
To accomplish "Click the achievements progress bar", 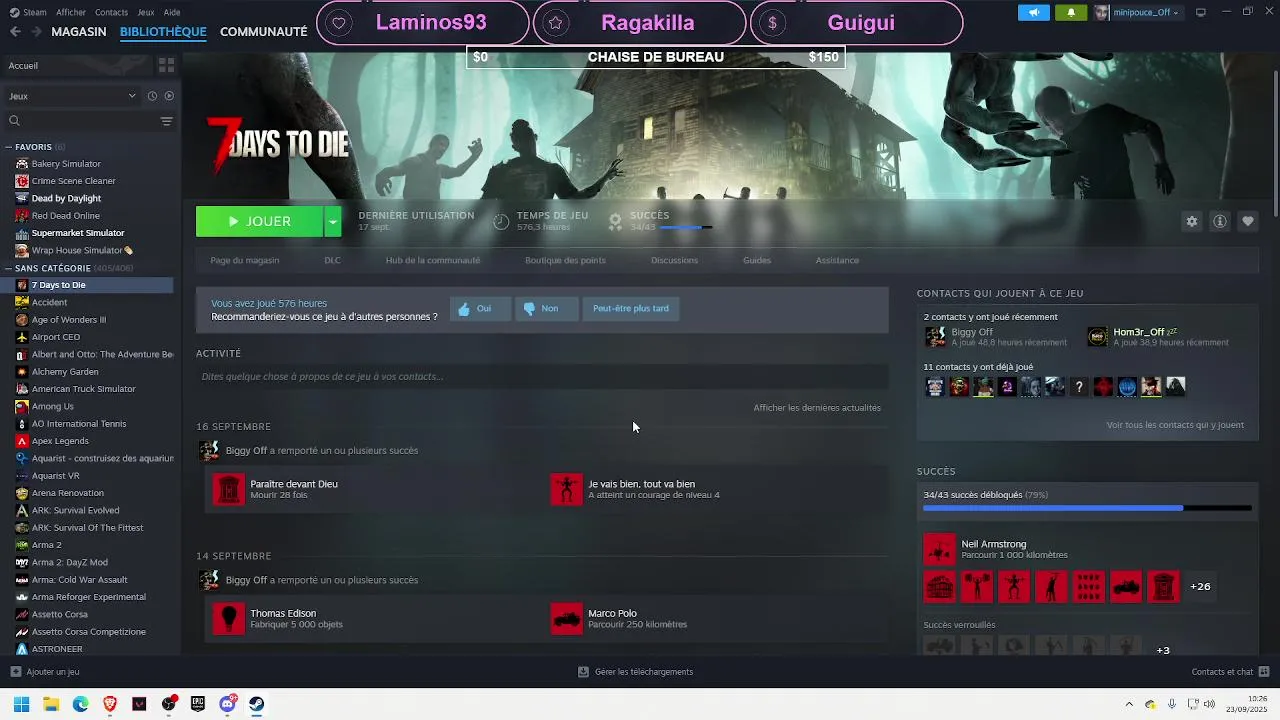I will 1087,508.
